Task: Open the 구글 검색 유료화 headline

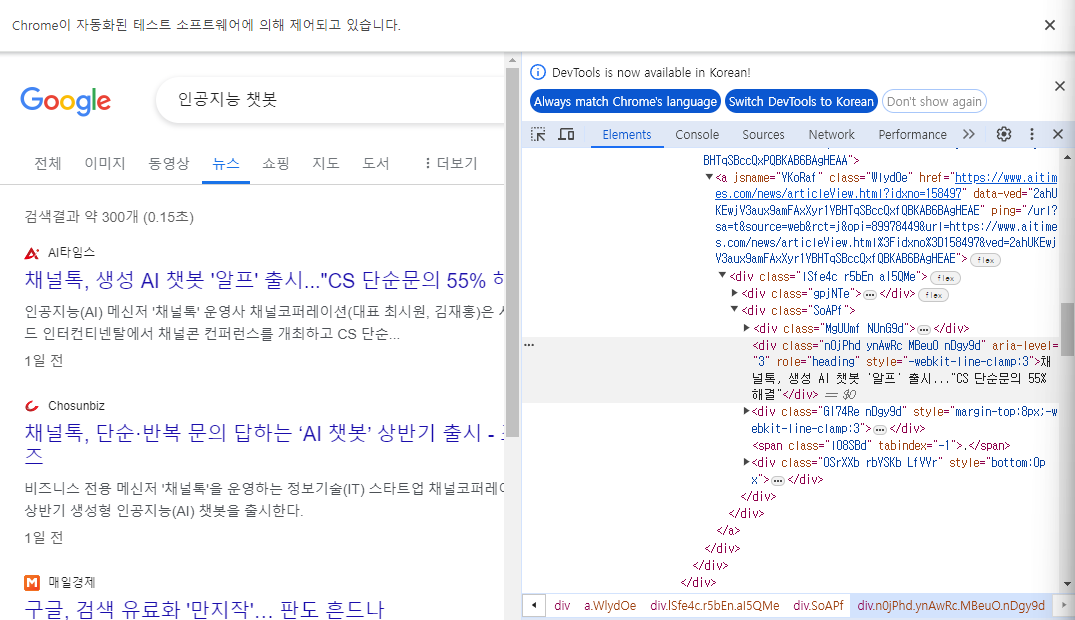Action: (x=204, y=609)
